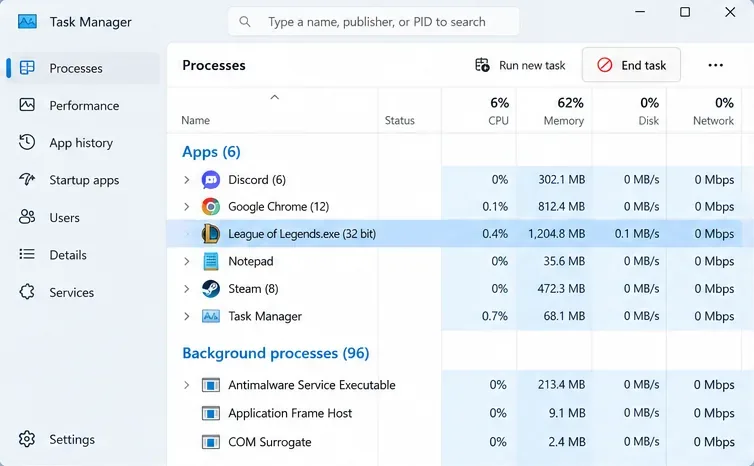Image resolution: width=754 pixels, height=466 pixels.
Task: Click the search box to find processes
Action: pyautogui.click(x=374, y=22)
